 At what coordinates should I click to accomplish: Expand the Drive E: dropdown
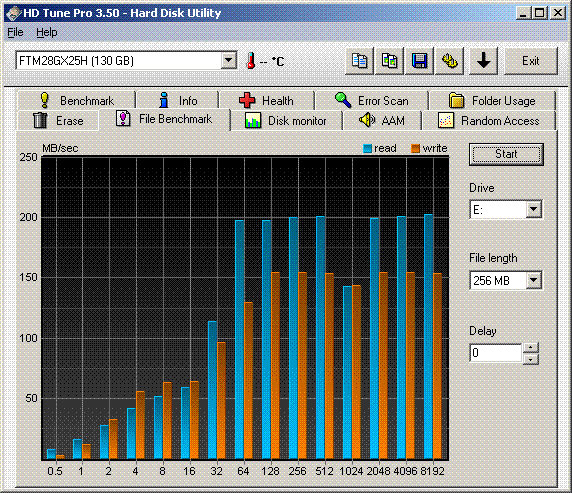[534, 209]
